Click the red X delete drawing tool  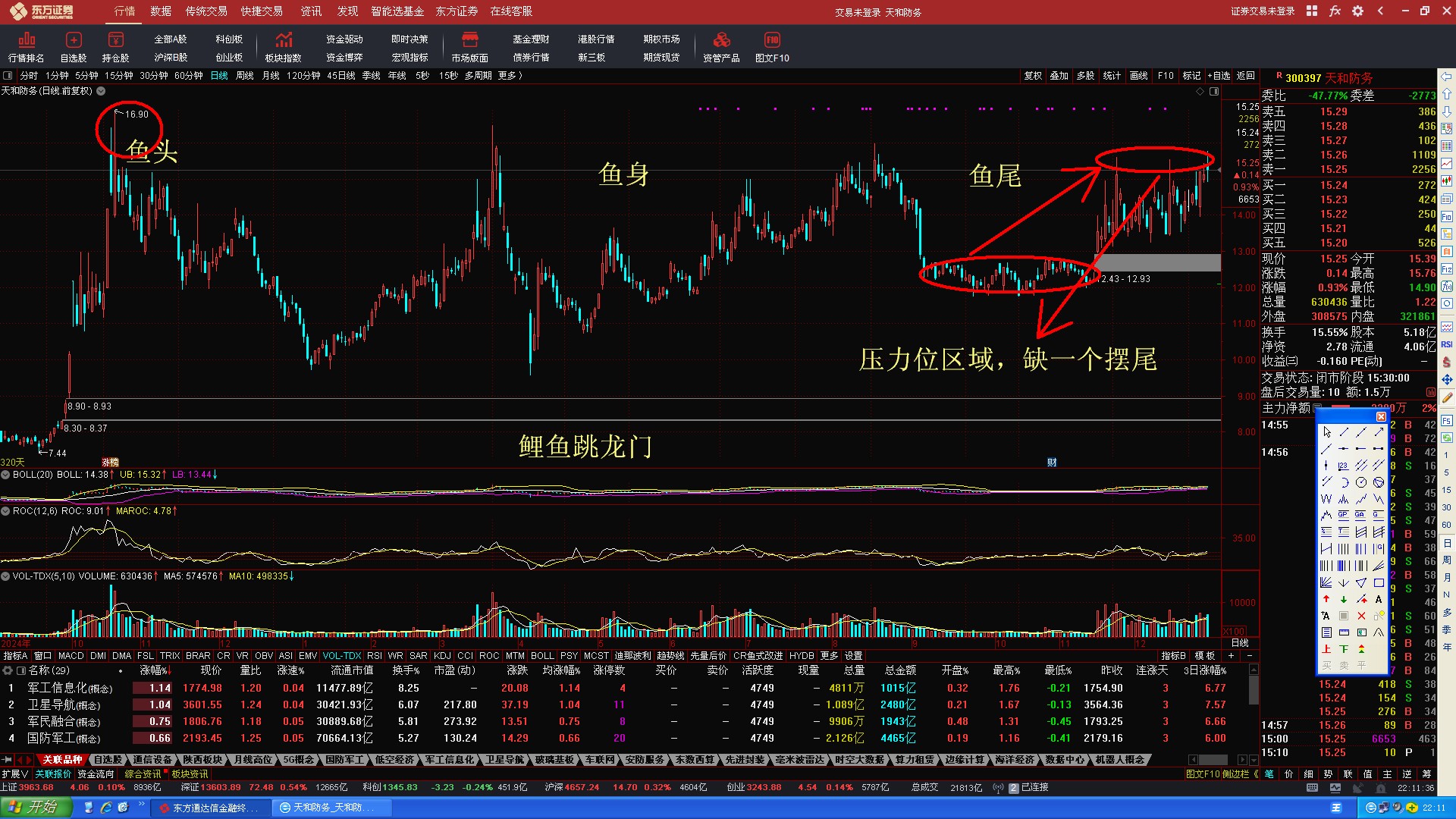[1361, 616]
